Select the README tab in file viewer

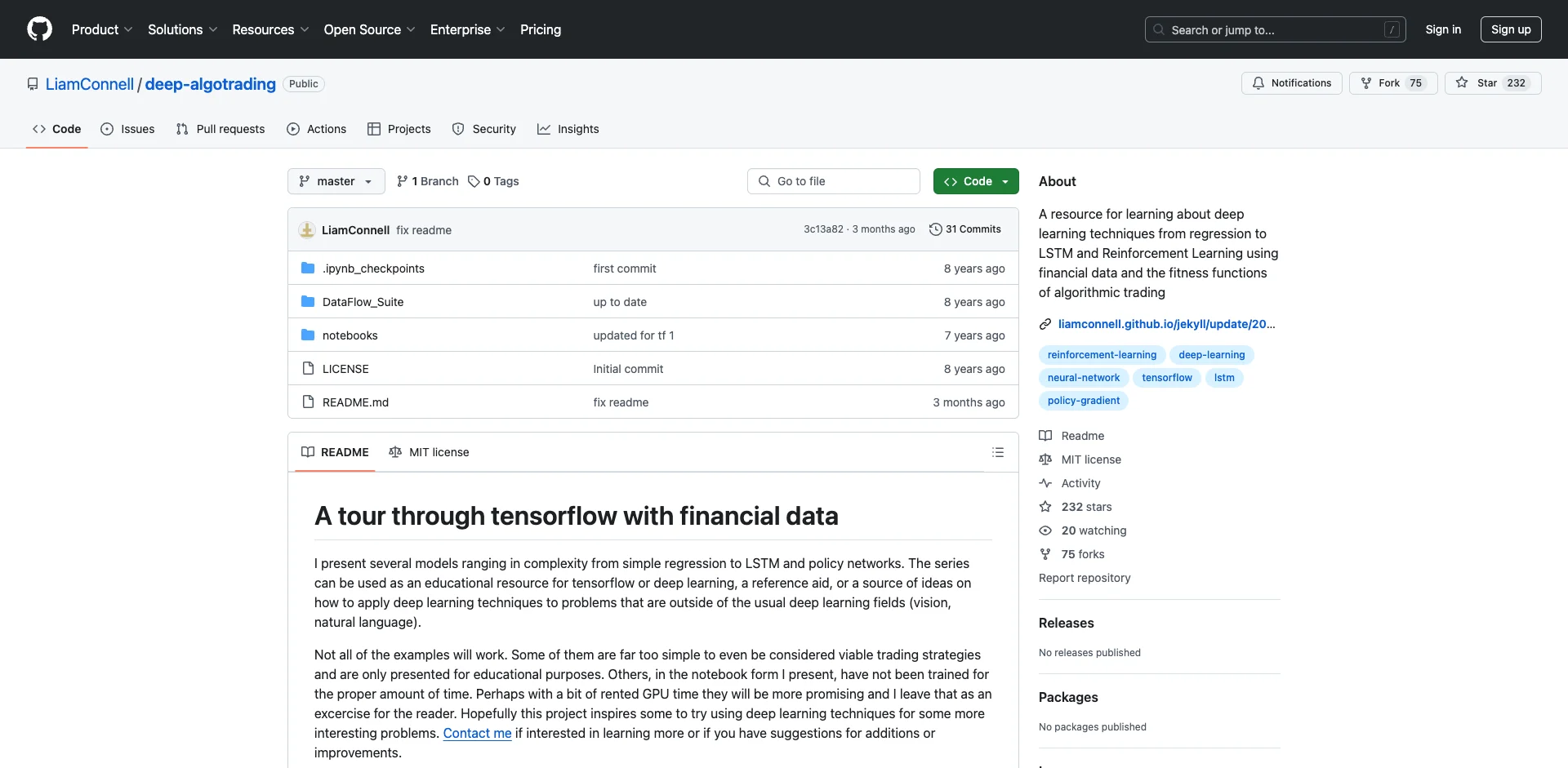click(x=335, y=452)
